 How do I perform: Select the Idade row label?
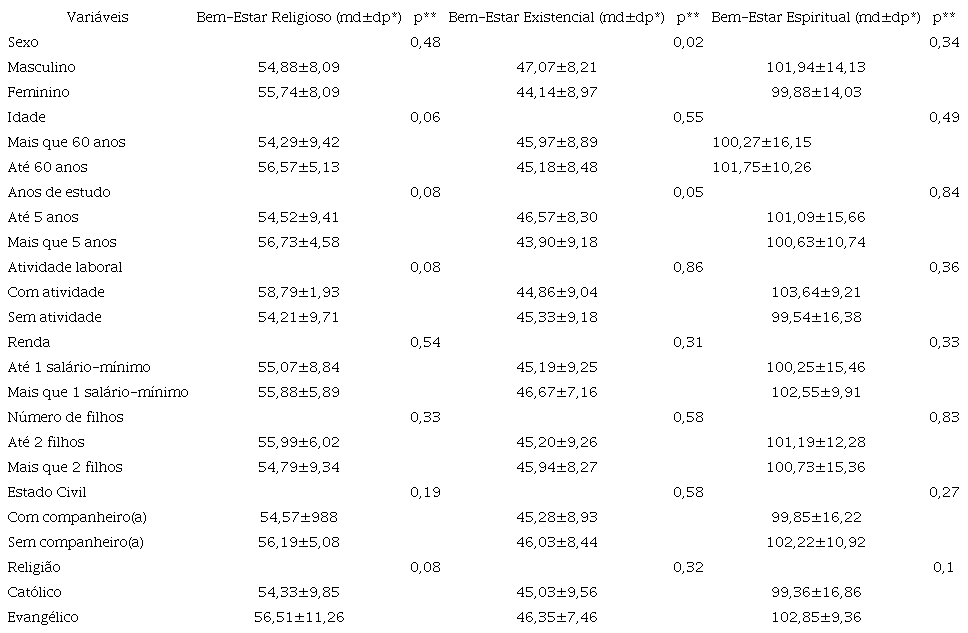(26, 117)
